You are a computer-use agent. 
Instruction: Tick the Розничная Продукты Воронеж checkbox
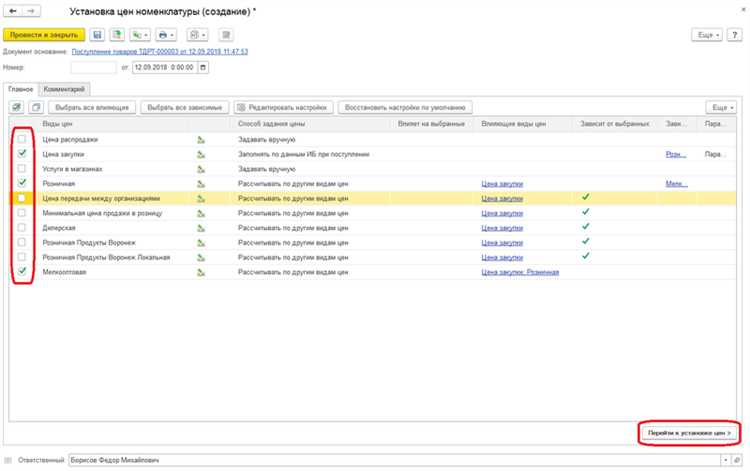(22, 242)
